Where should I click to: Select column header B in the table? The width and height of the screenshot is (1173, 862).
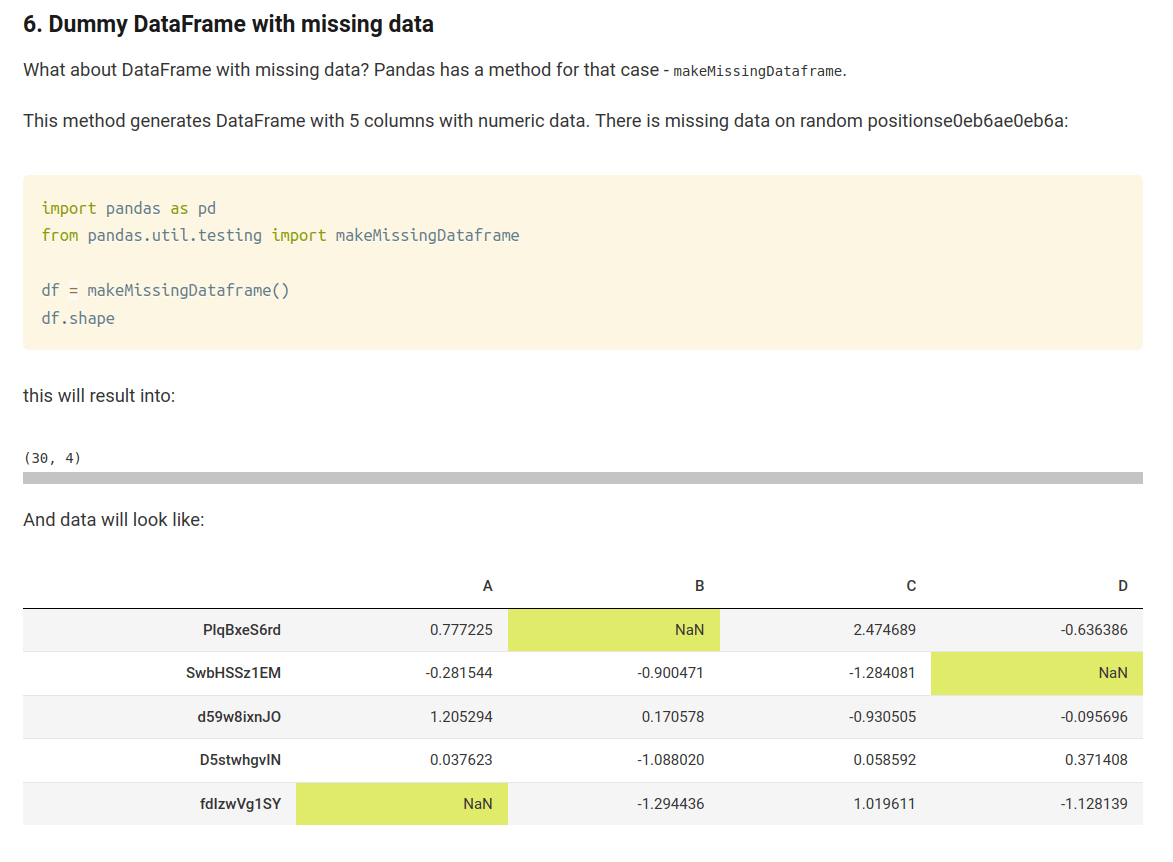point(699,586)
